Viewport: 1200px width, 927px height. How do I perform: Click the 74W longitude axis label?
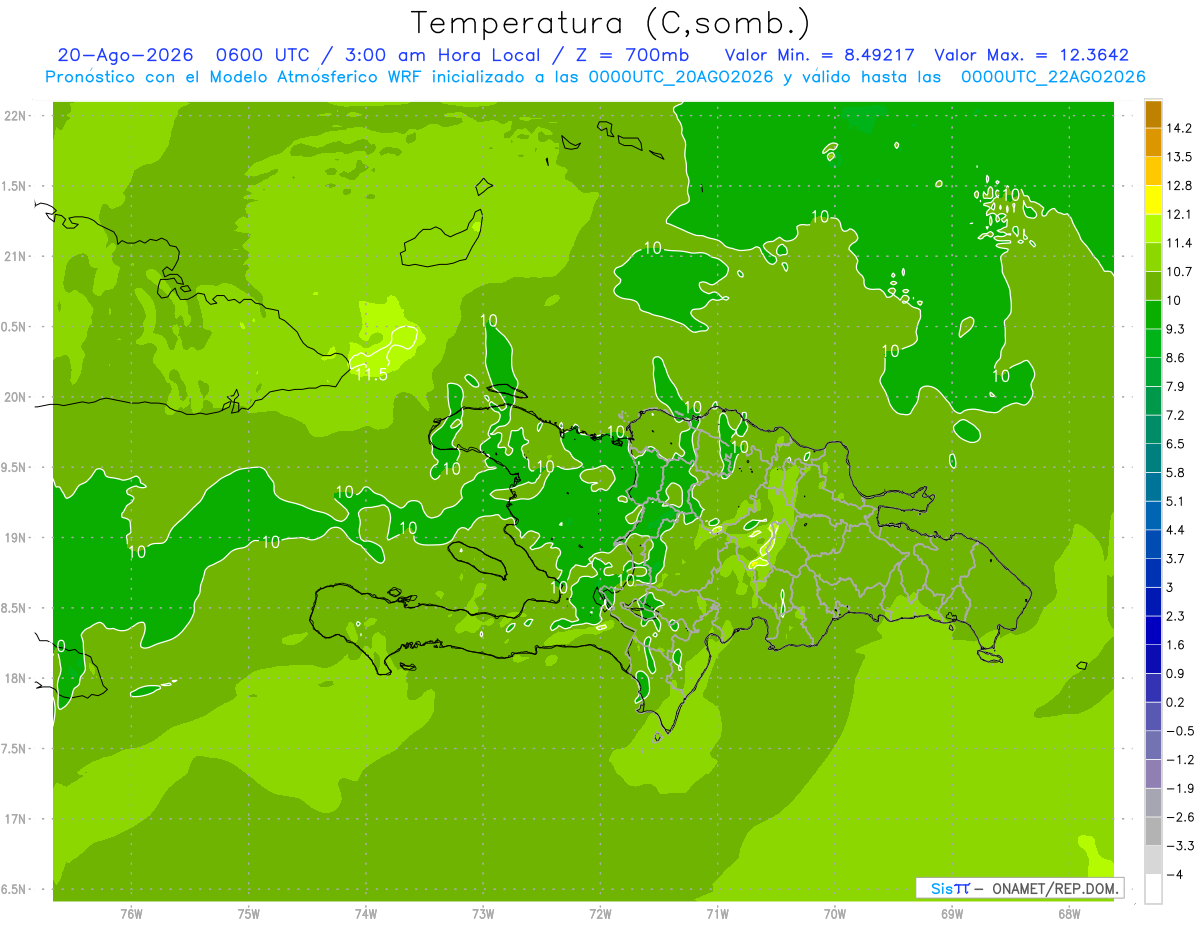tap(366, 914)
